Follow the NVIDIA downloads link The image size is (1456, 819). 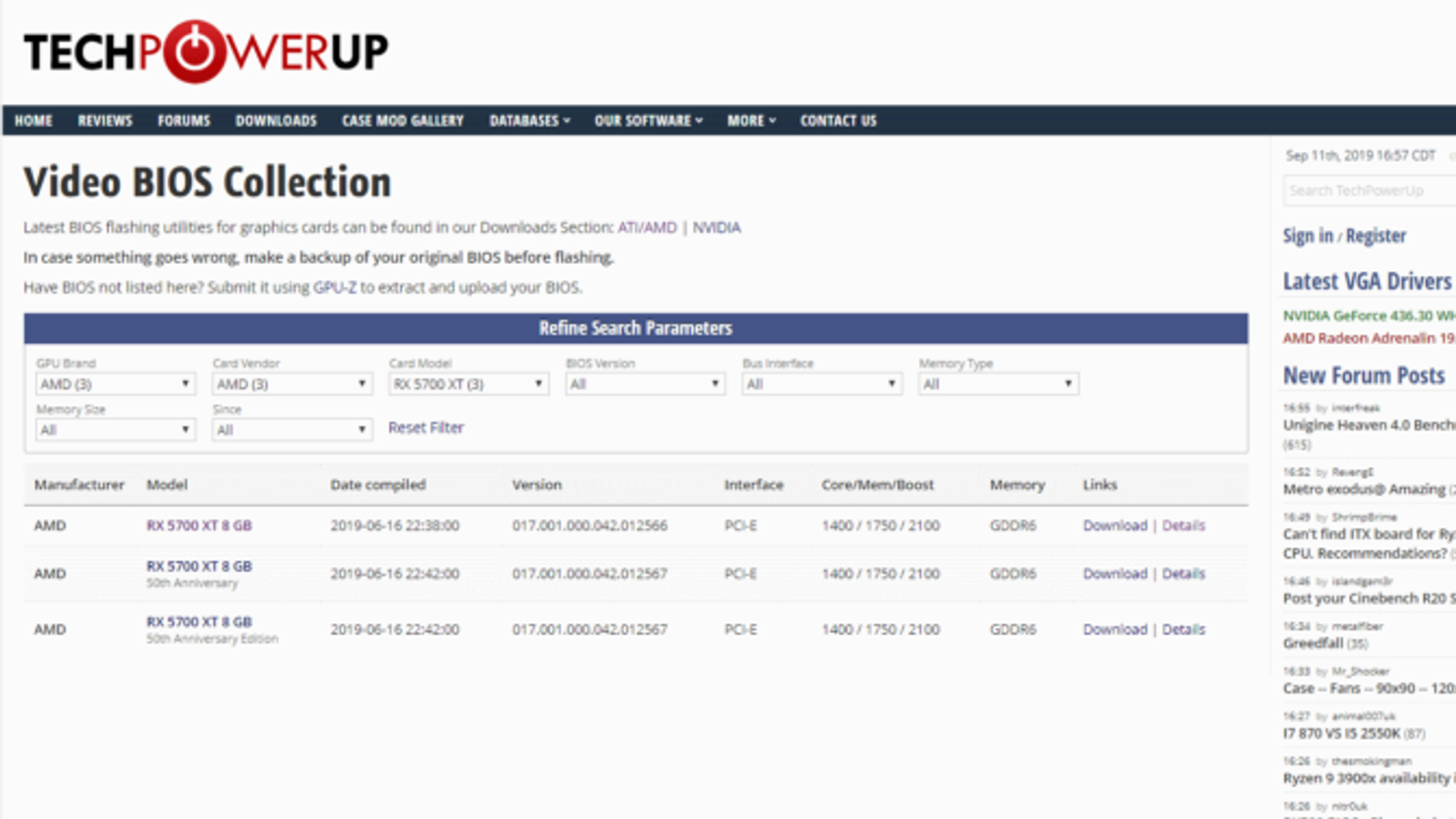716,227
